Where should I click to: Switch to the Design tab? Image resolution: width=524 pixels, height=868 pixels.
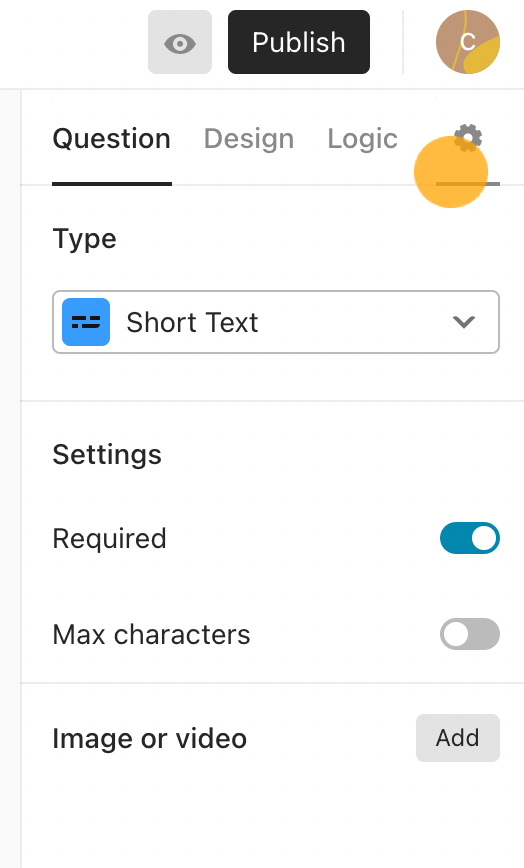coord(249,138)
